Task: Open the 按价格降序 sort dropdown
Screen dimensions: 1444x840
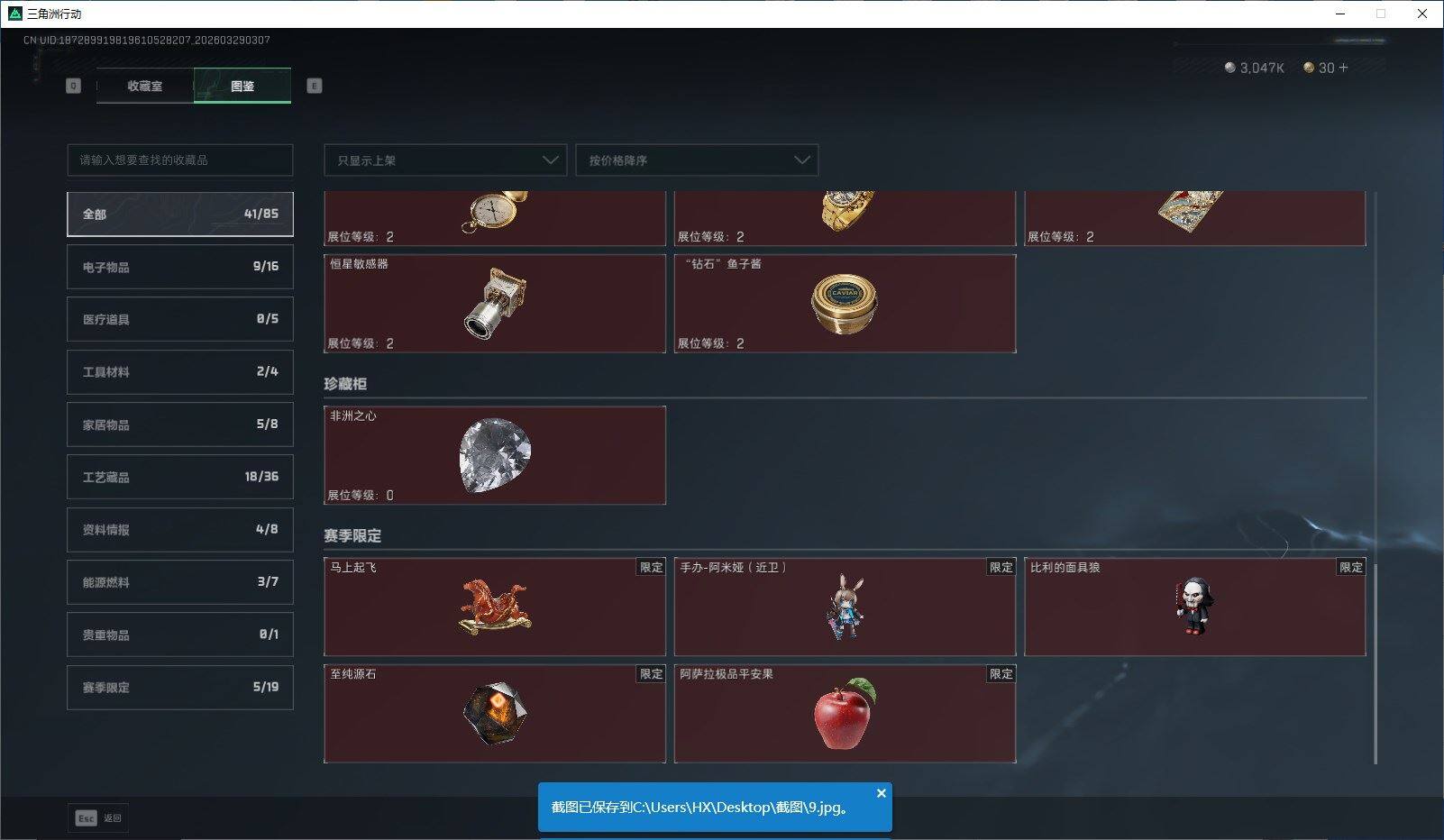Action: pos(697,160)
